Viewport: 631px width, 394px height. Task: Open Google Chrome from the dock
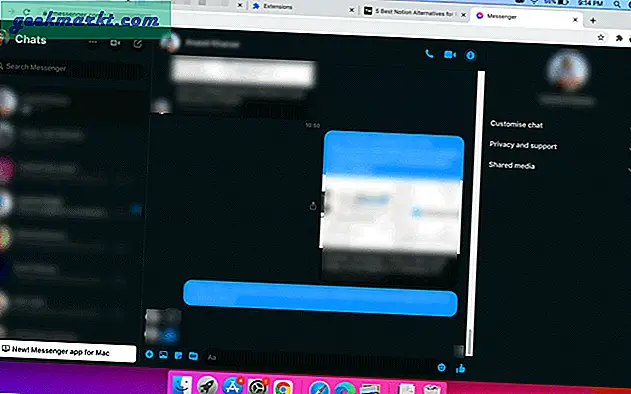[283, 387]
